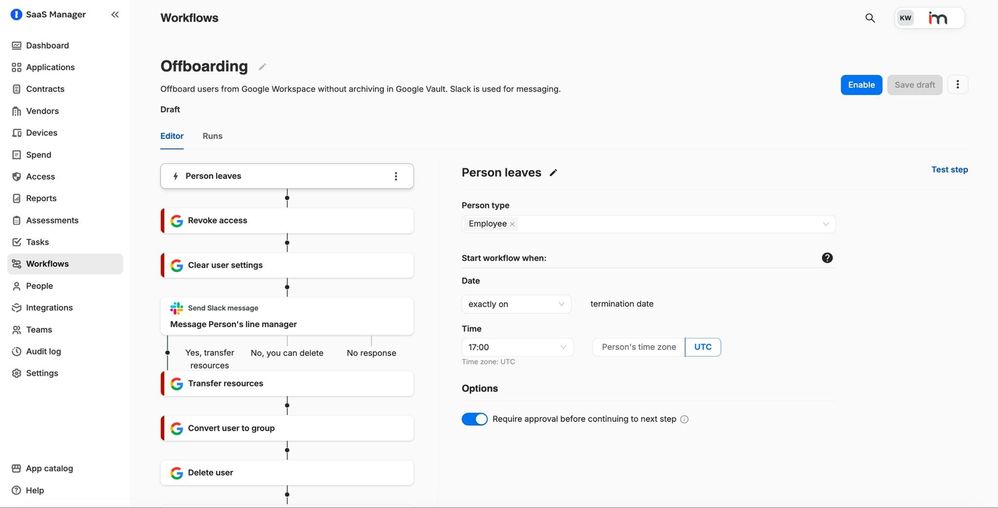
Task: Click the Google icon on Clear user settings step
Action: 176,265
